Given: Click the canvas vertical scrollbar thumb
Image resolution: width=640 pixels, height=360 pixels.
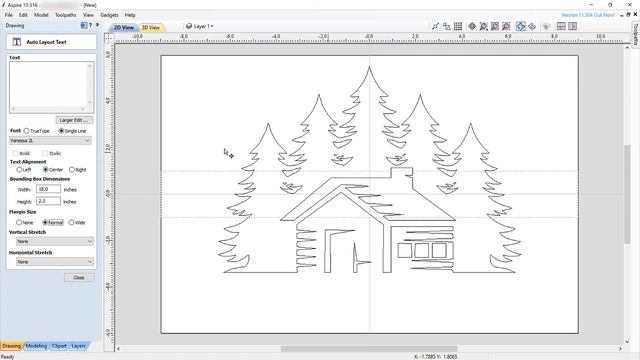Looking at the screenshot, I should [x=627, y=194].
